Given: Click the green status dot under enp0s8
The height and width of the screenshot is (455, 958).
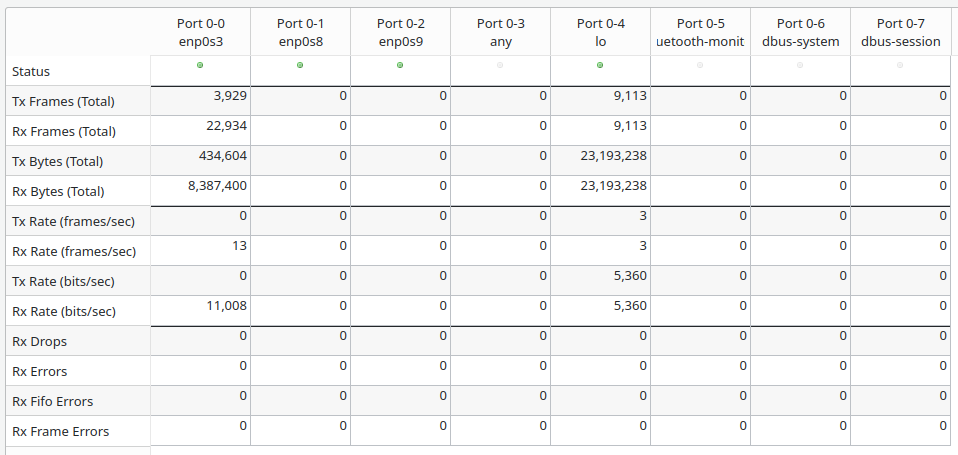Looking at the screenshot, I should coord(300,65).
